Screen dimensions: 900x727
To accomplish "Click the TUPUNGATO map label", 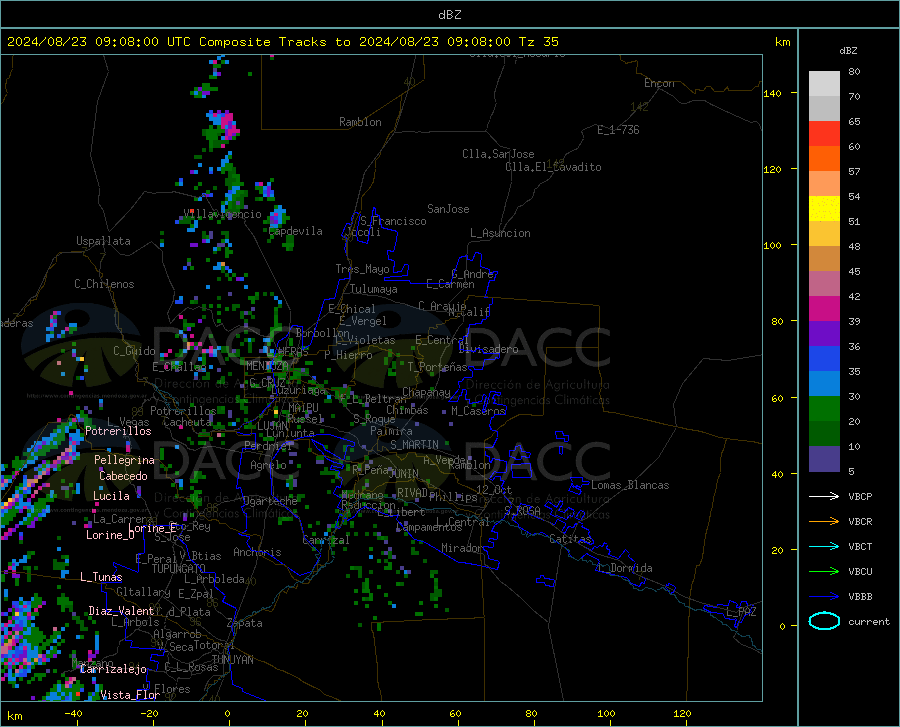I will point(179,569).
